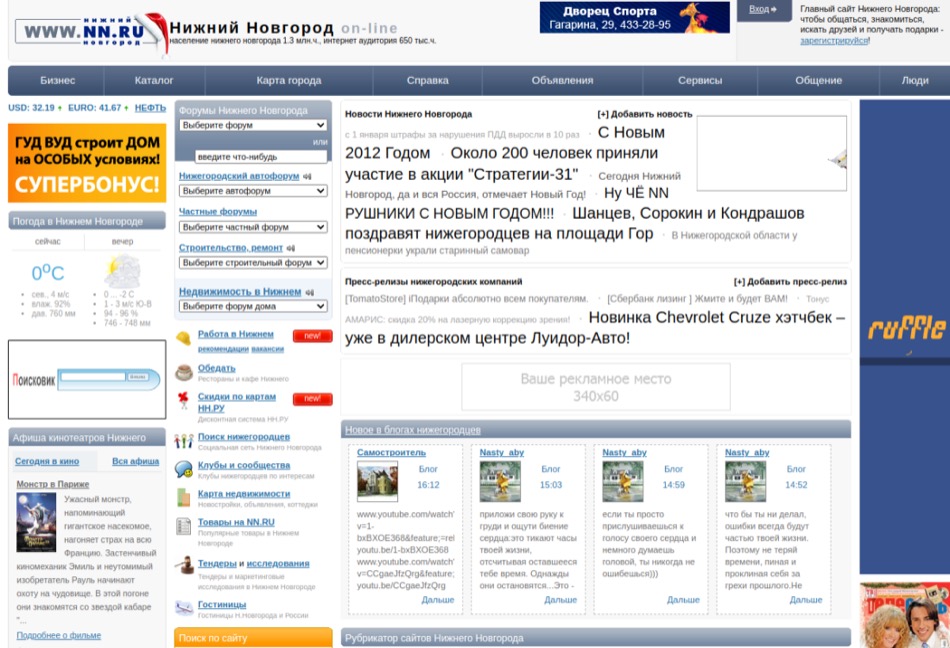Open the Справка menu
This screenshot has width=950, height=648.
pyautogui.click(x=428, y=81)
